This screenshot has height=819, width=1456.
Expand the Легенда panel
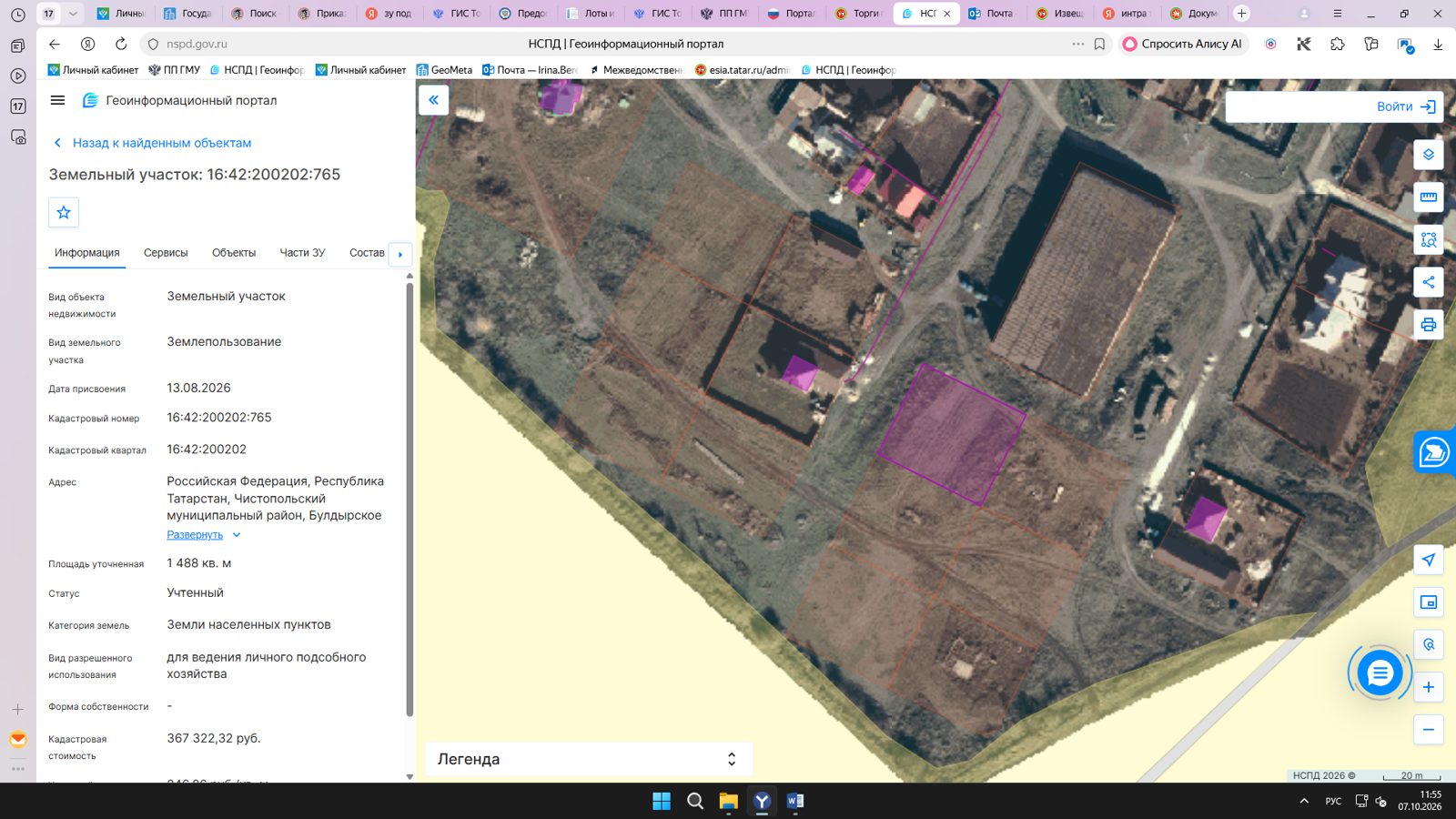[x=589, y=759]
